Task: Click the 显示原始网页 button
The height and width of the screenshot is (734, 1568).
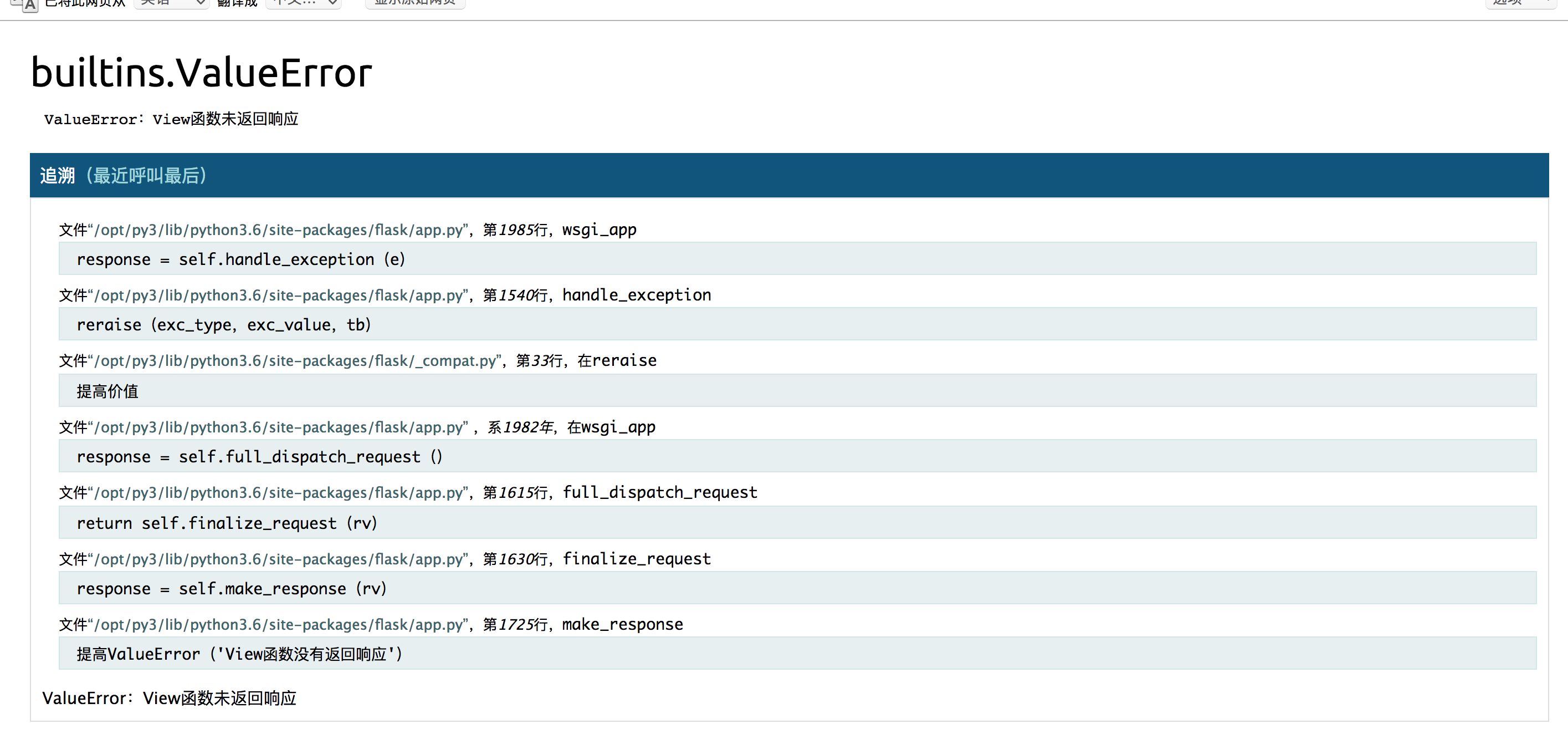Action: [x=415, y=3]
